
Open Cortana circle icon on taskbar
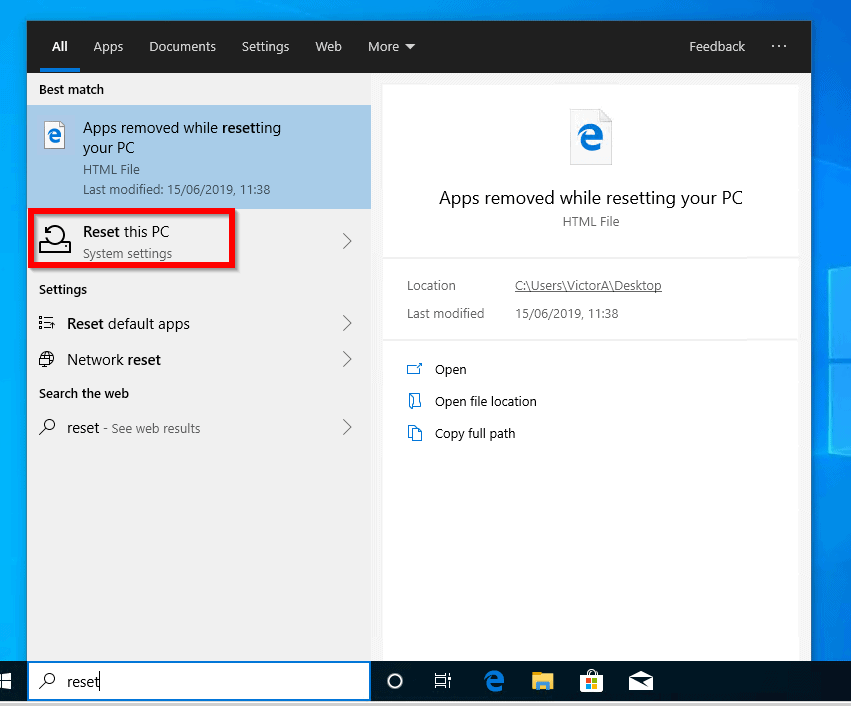pos(394,681)
